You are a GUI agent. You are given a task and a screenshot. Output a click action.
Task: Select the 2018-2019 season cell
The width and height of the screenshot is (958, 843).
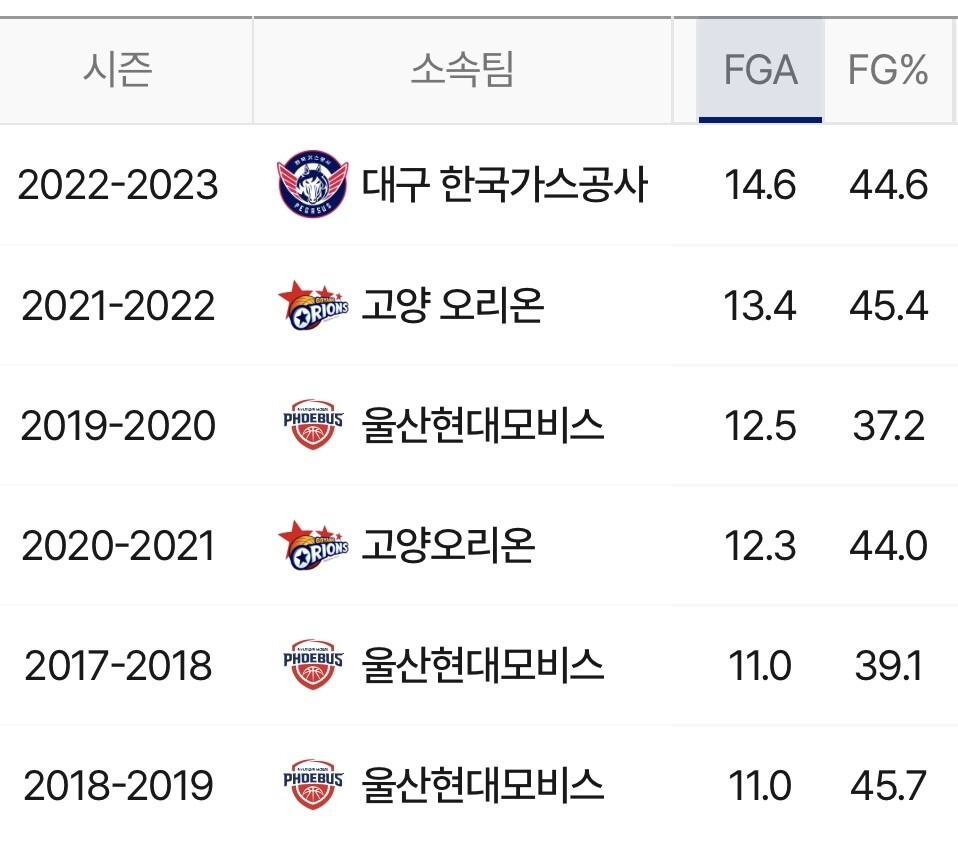pos(118,786)
